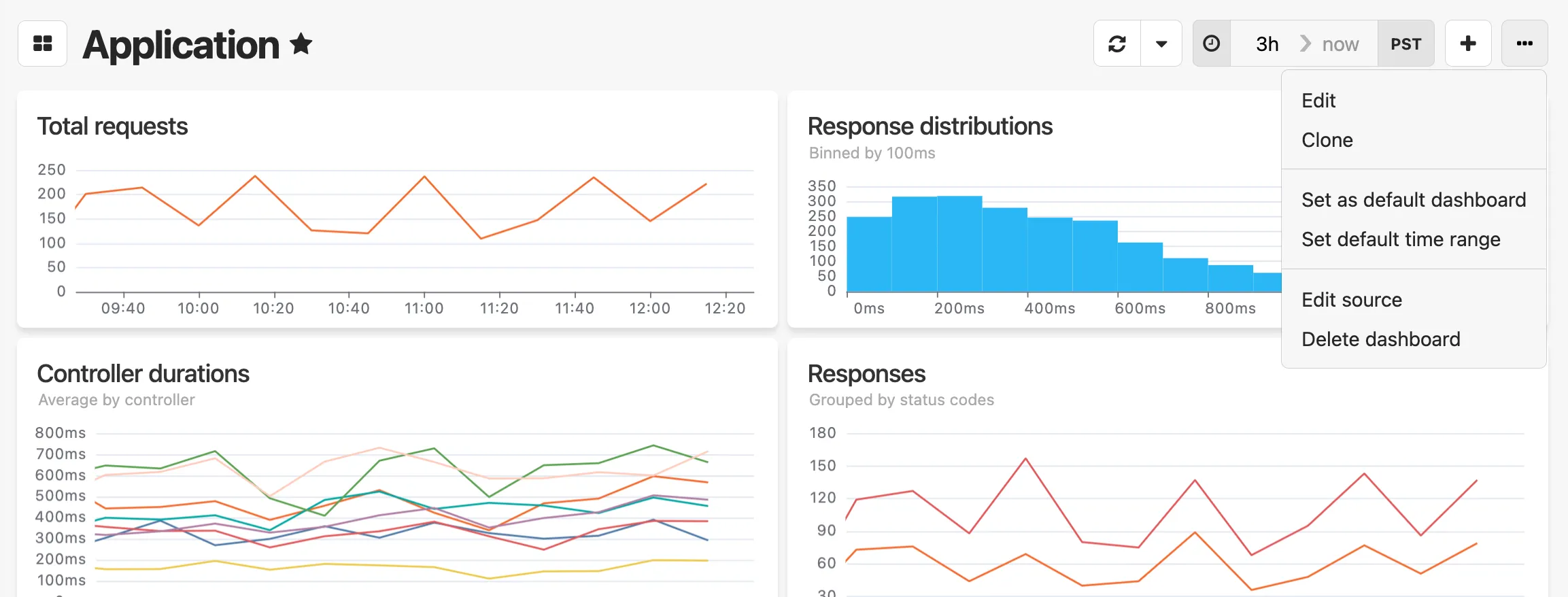Choose Edit from the dashboard menu

click(1318, 101)
